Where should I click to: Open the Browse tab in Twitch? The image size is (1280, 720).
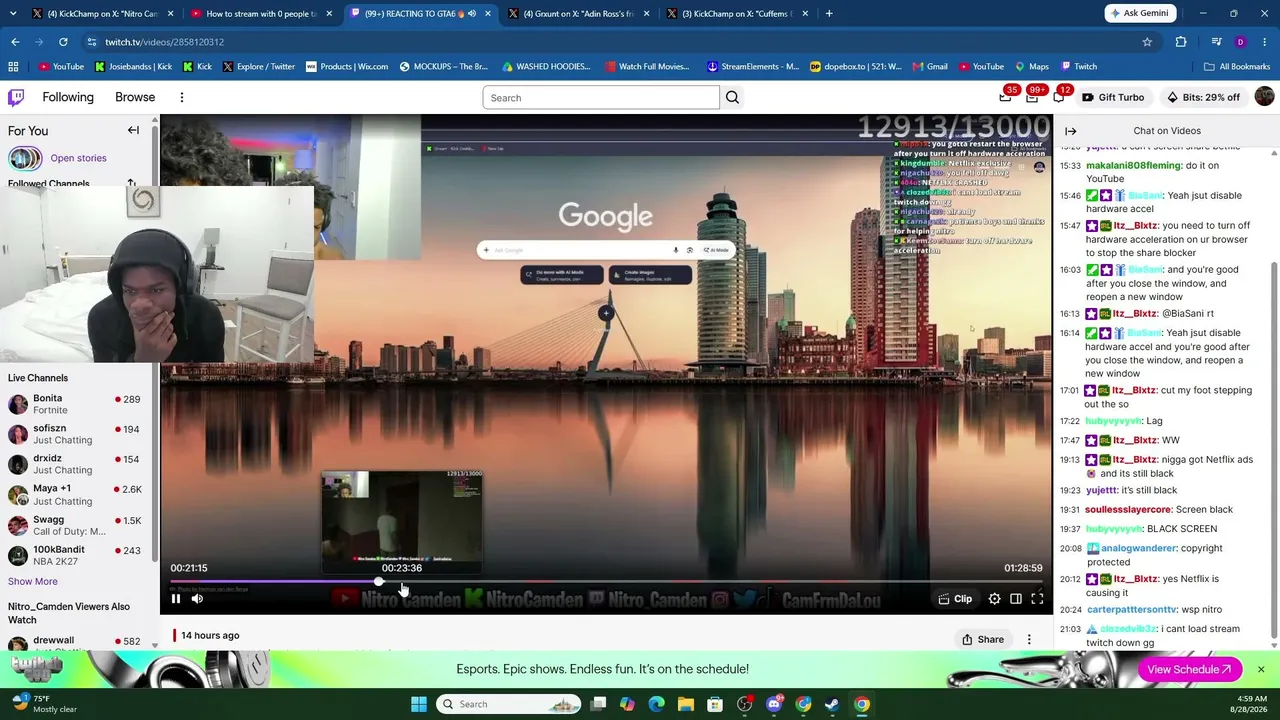pos(135,97)
